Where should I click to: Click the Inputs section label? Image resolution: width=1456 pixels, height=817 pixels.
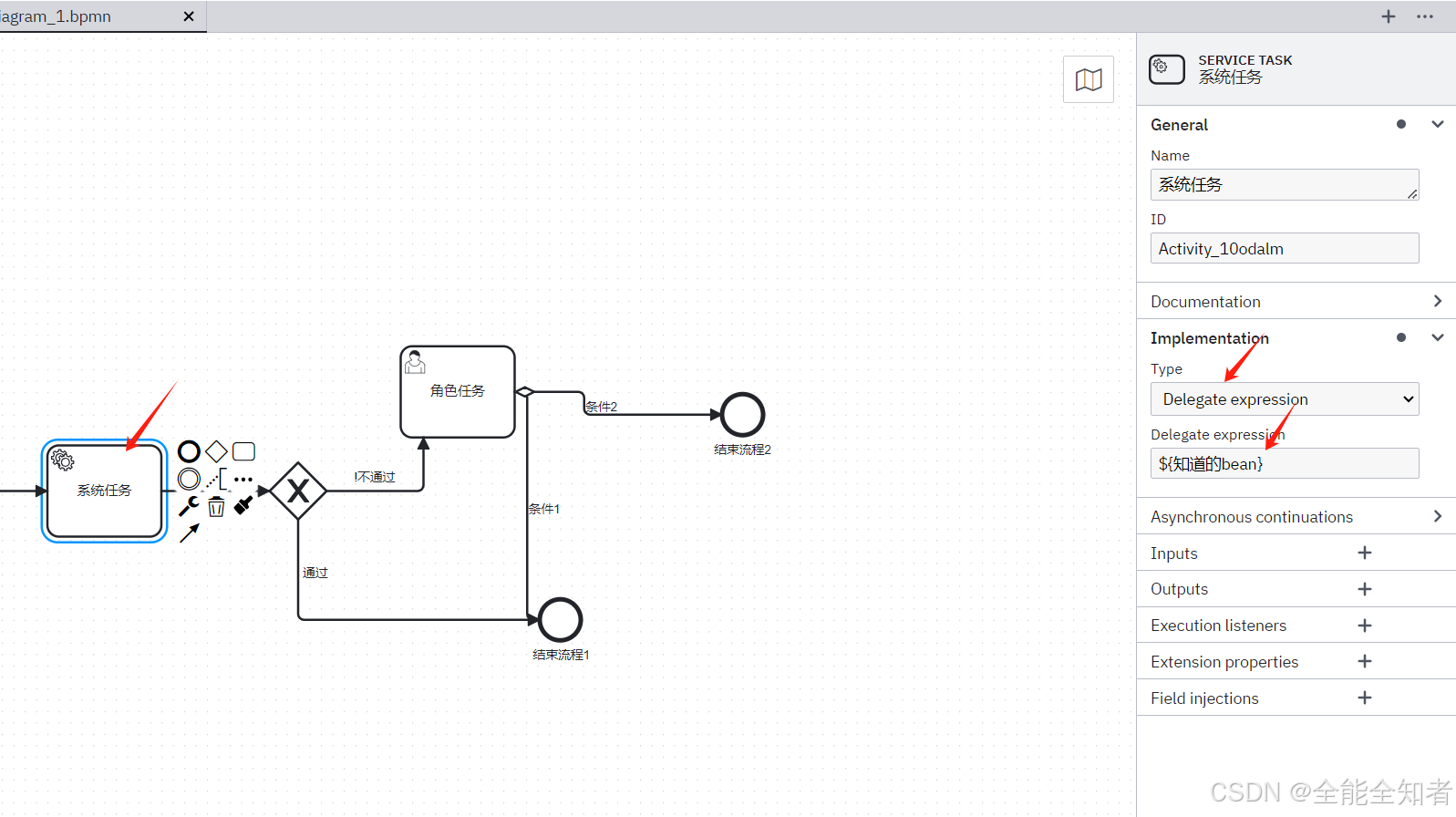pos(1173,553)
